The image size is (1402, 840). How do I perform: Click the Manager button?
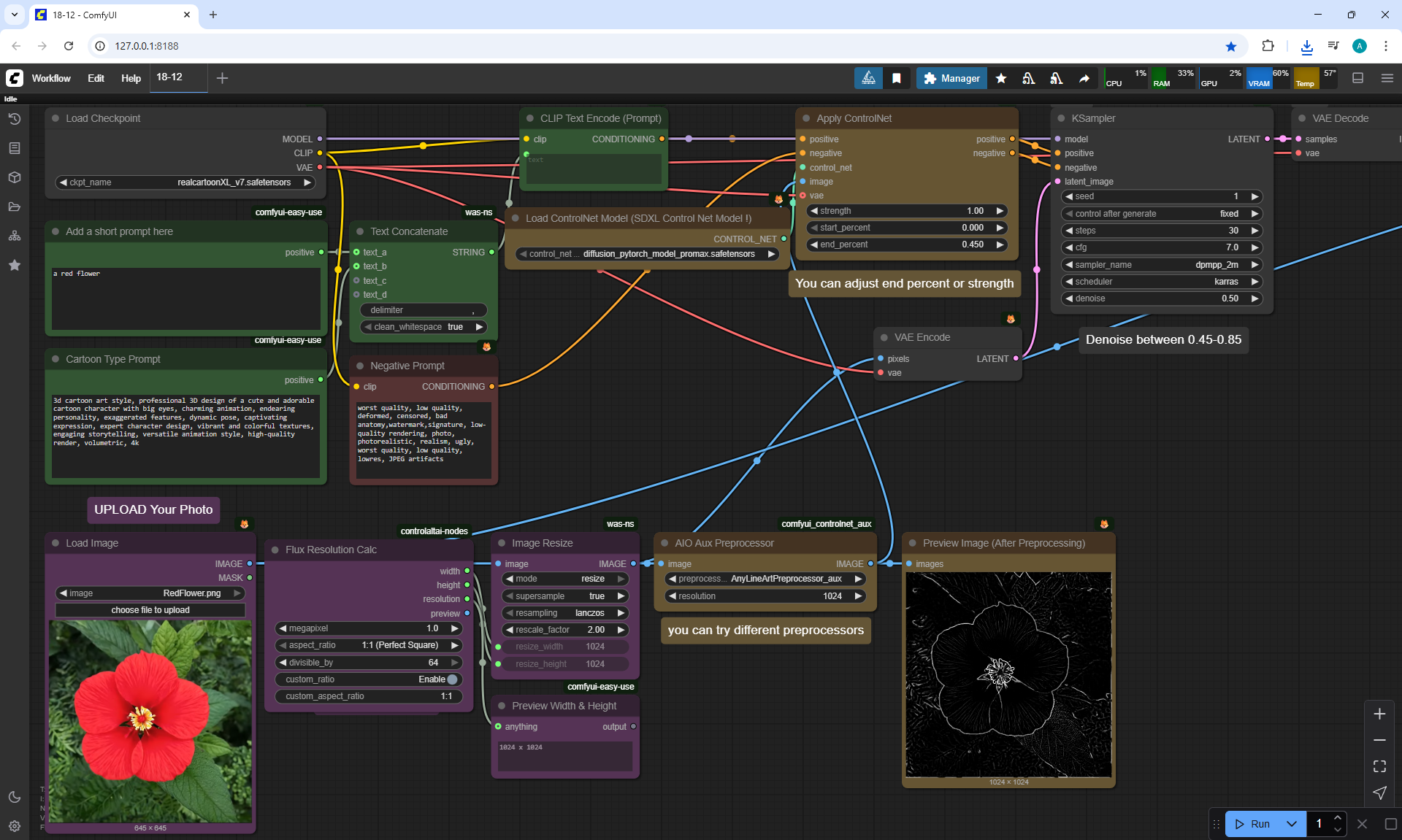(951, 78)
